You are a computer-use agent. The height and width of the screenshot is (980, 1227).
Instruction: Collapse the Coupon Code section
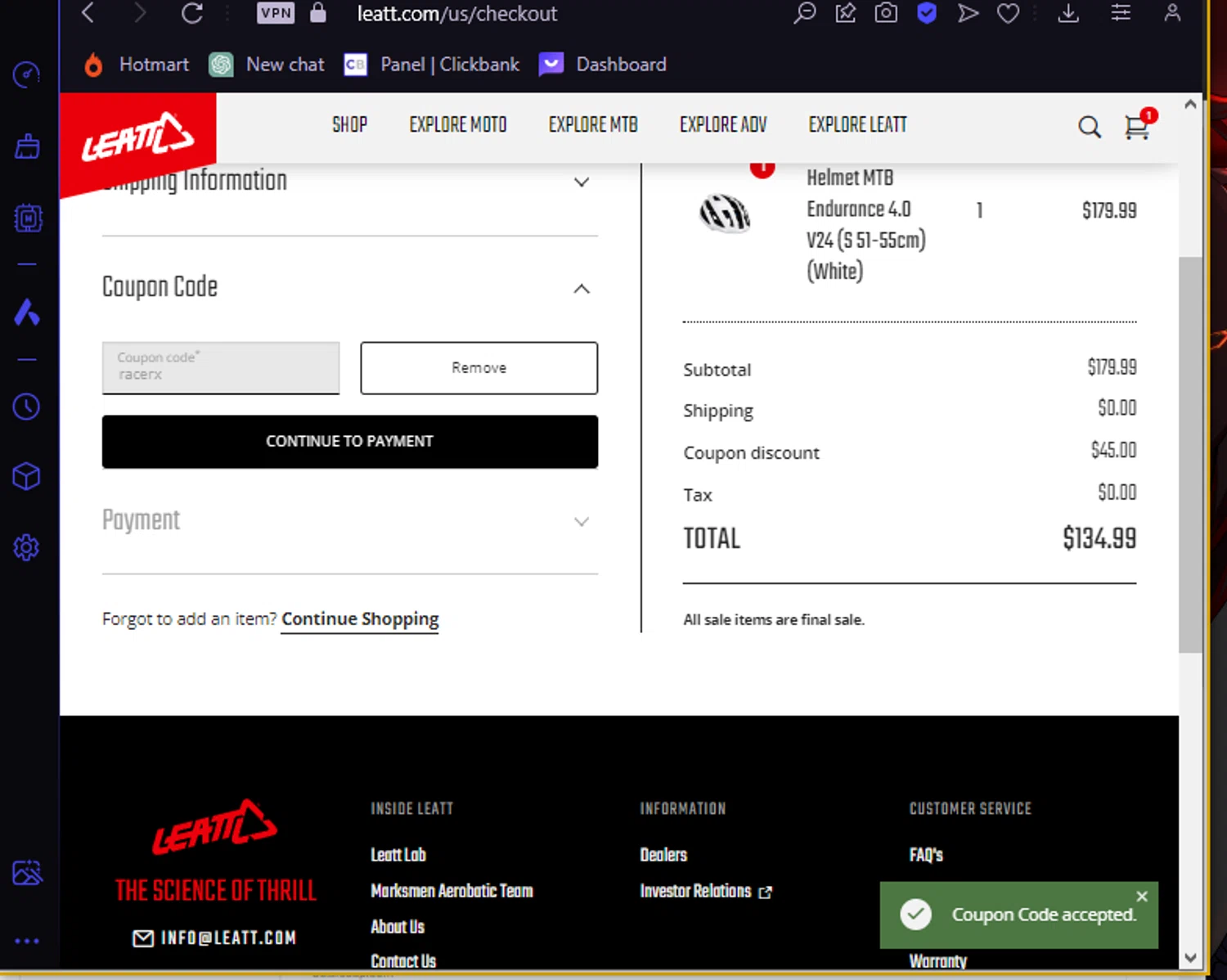pos(582,289)
